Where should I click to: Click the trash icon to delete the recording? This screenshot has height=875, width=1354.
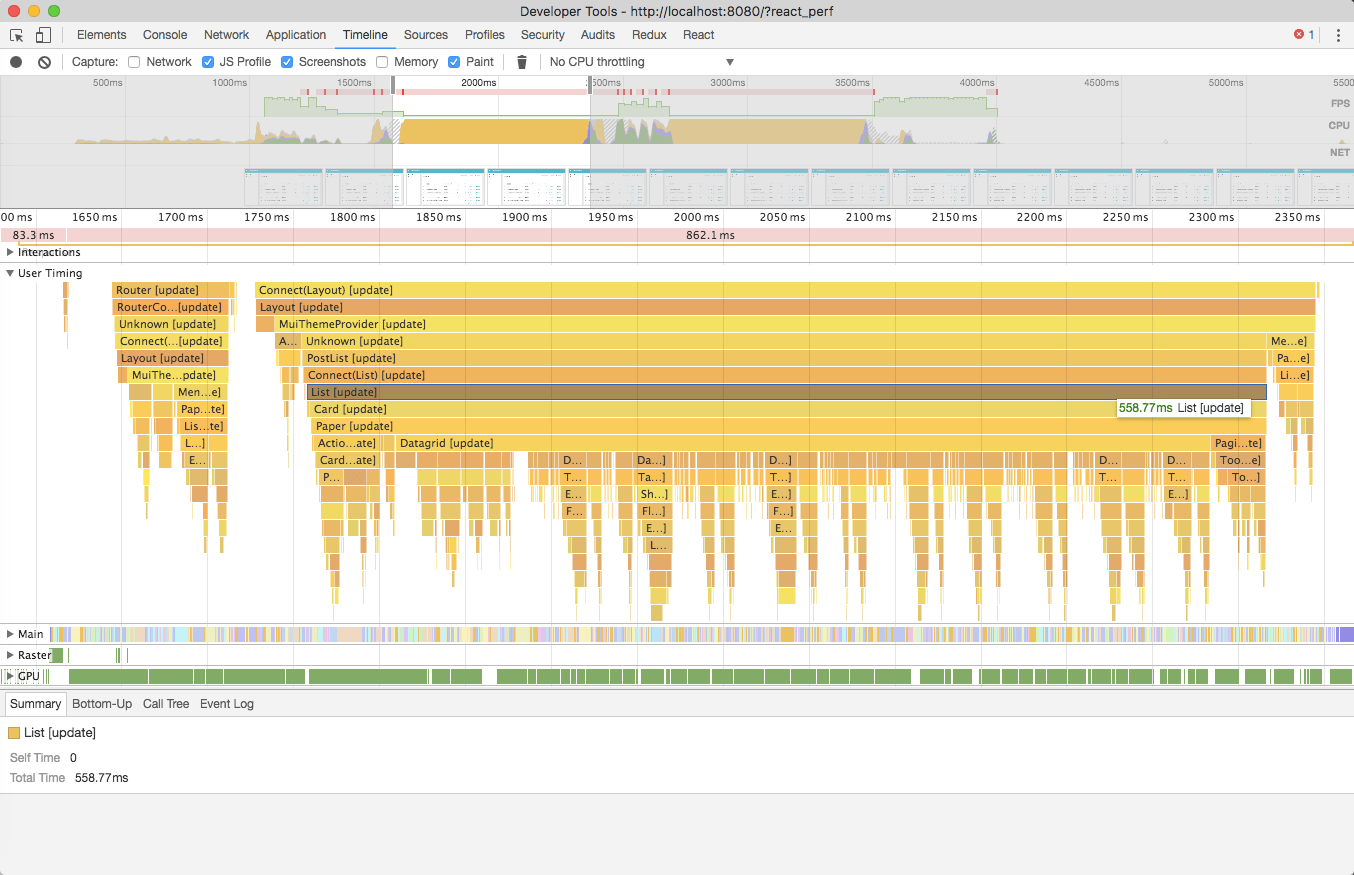[x=521, y=61]
